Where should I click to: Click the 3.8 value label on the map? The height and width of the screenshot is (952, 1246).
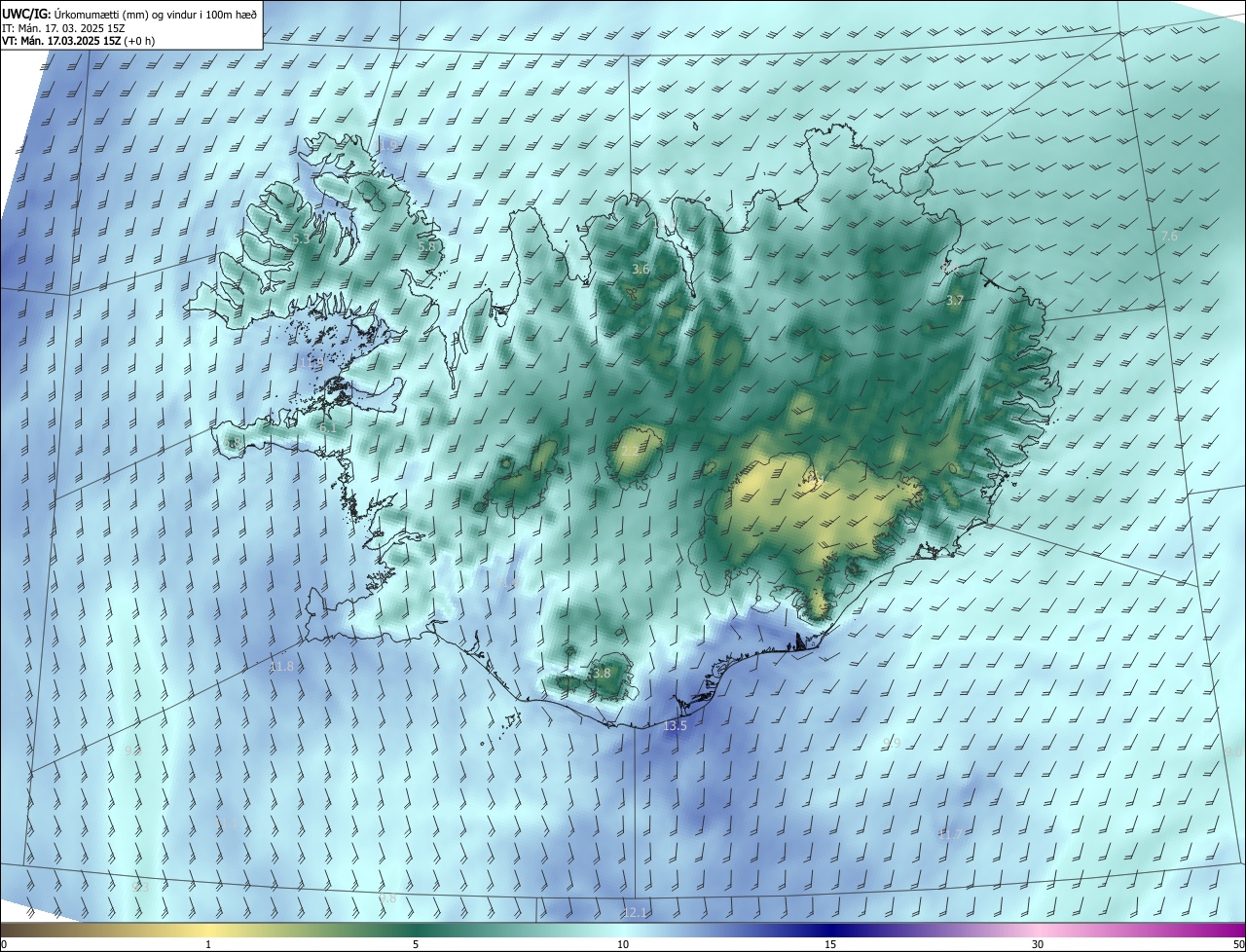point(602,673)
